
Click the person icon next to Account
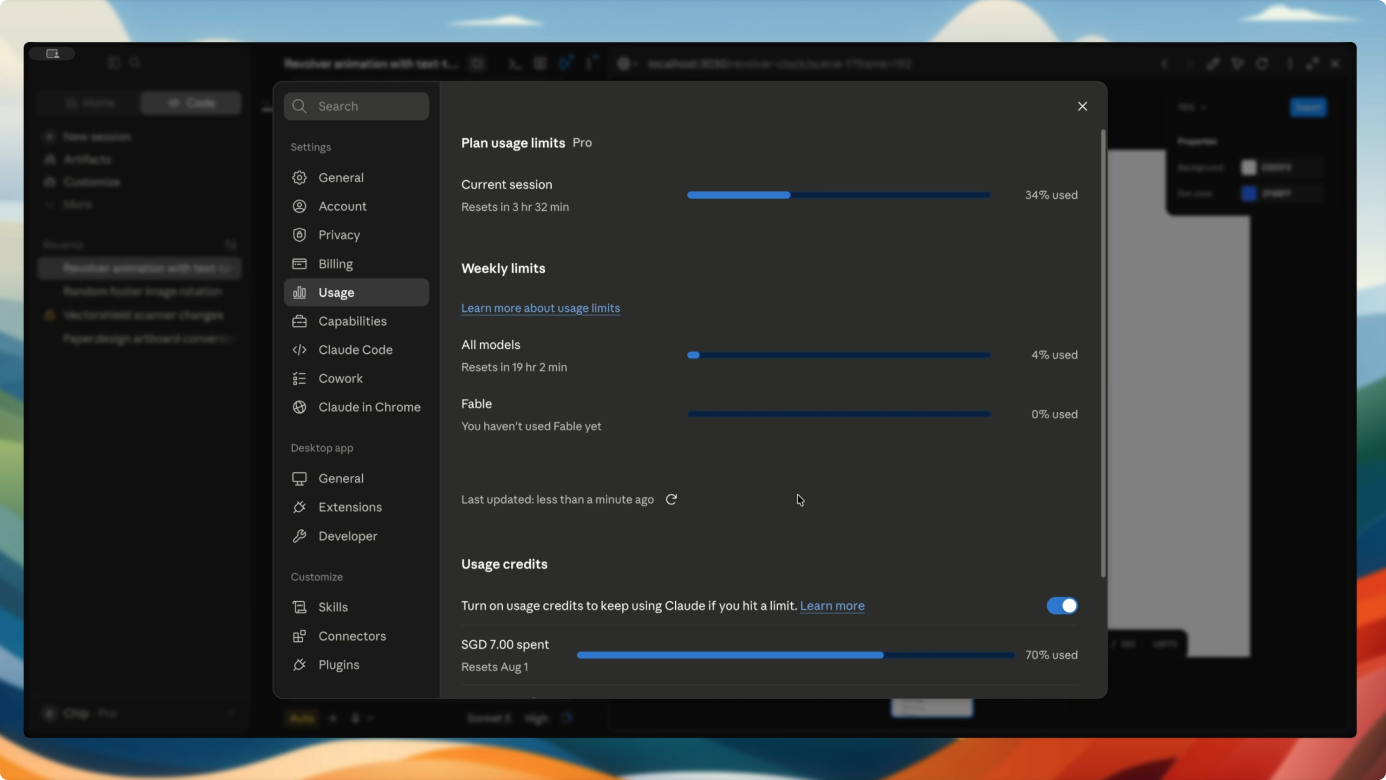click(x=299, y=206)
